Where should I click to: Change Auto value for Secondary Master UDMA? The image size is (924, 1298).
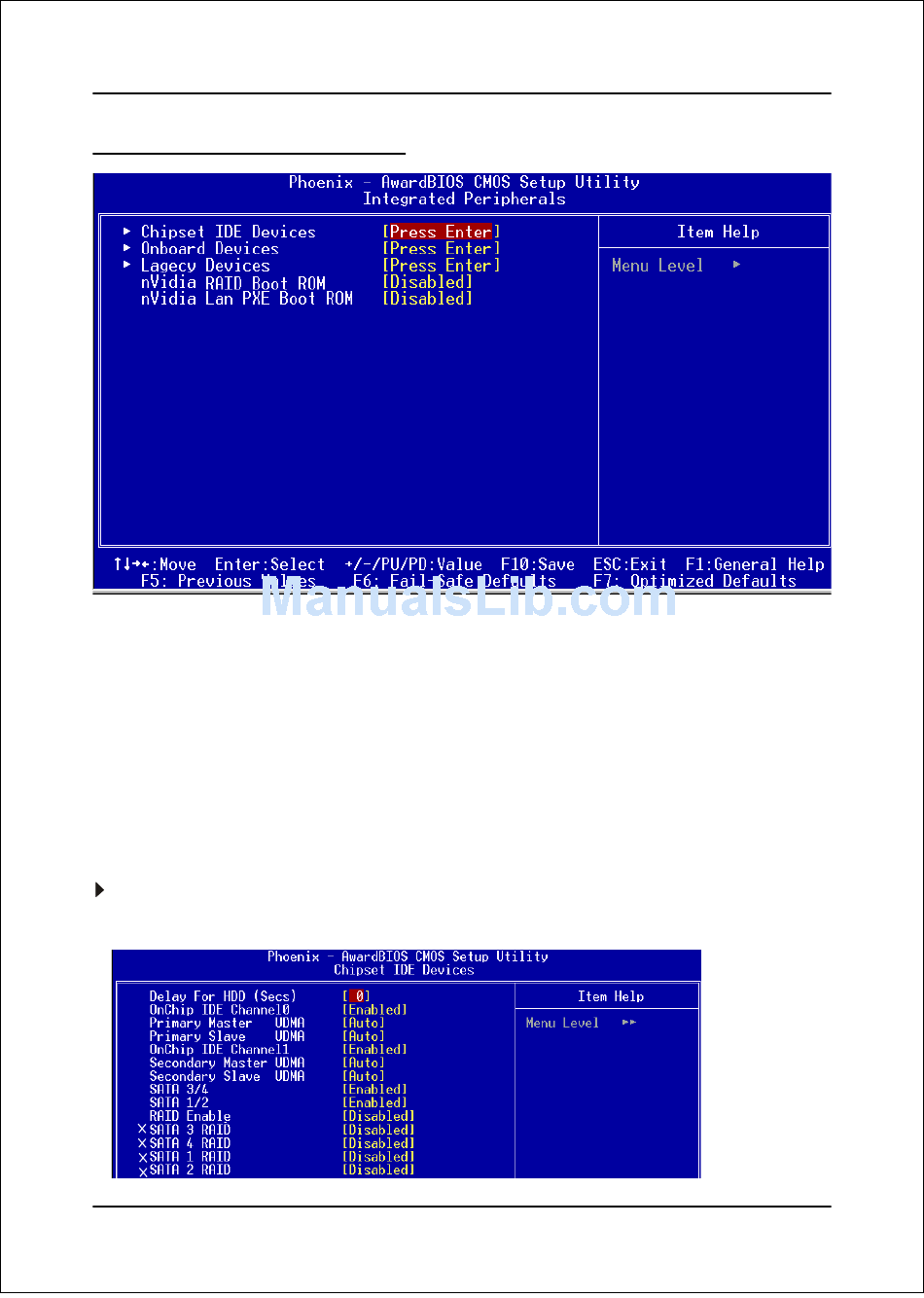(364, 1063)
